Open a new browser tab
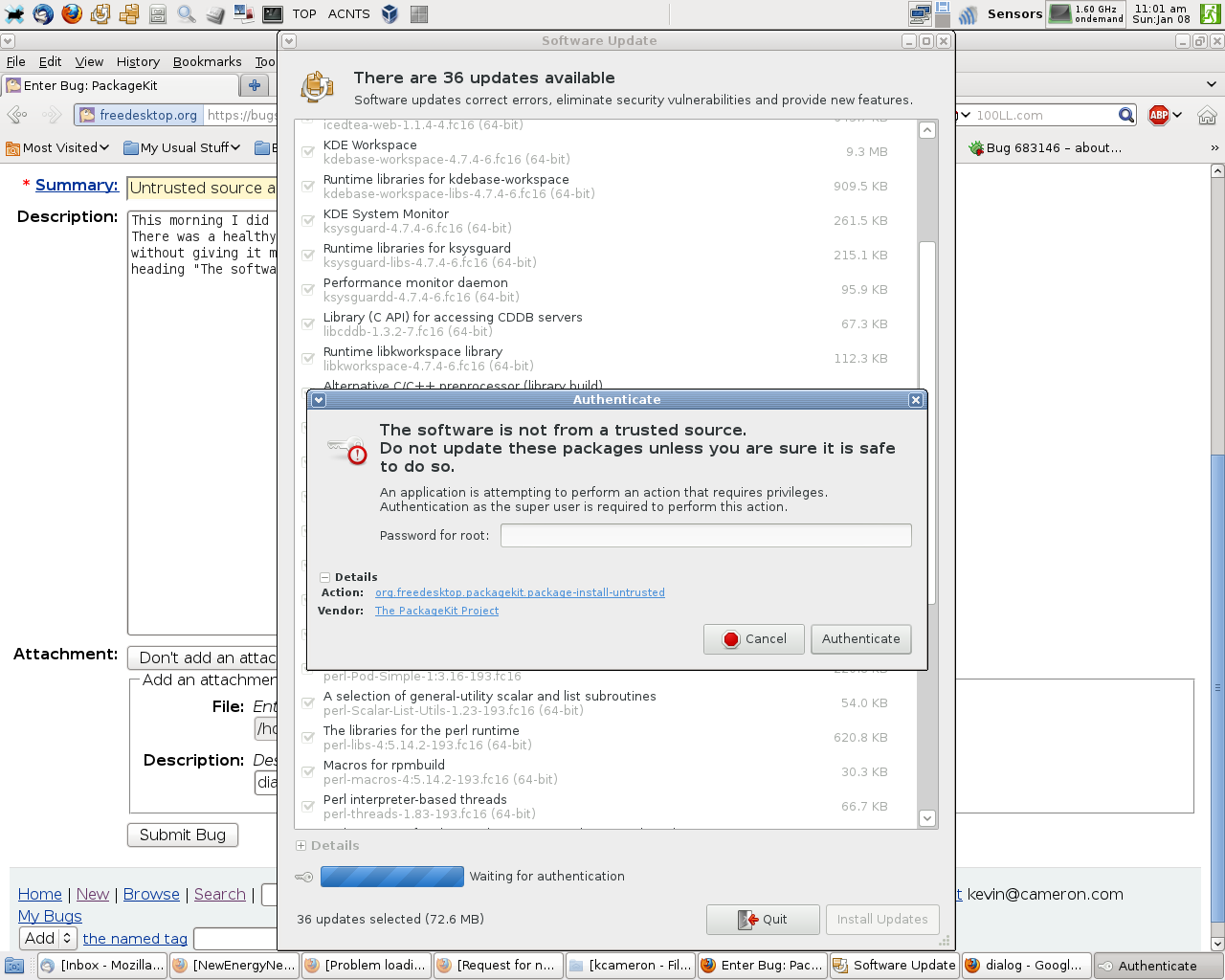The height and width of the screenshot is (980, 1225). (x=255, y=85)
